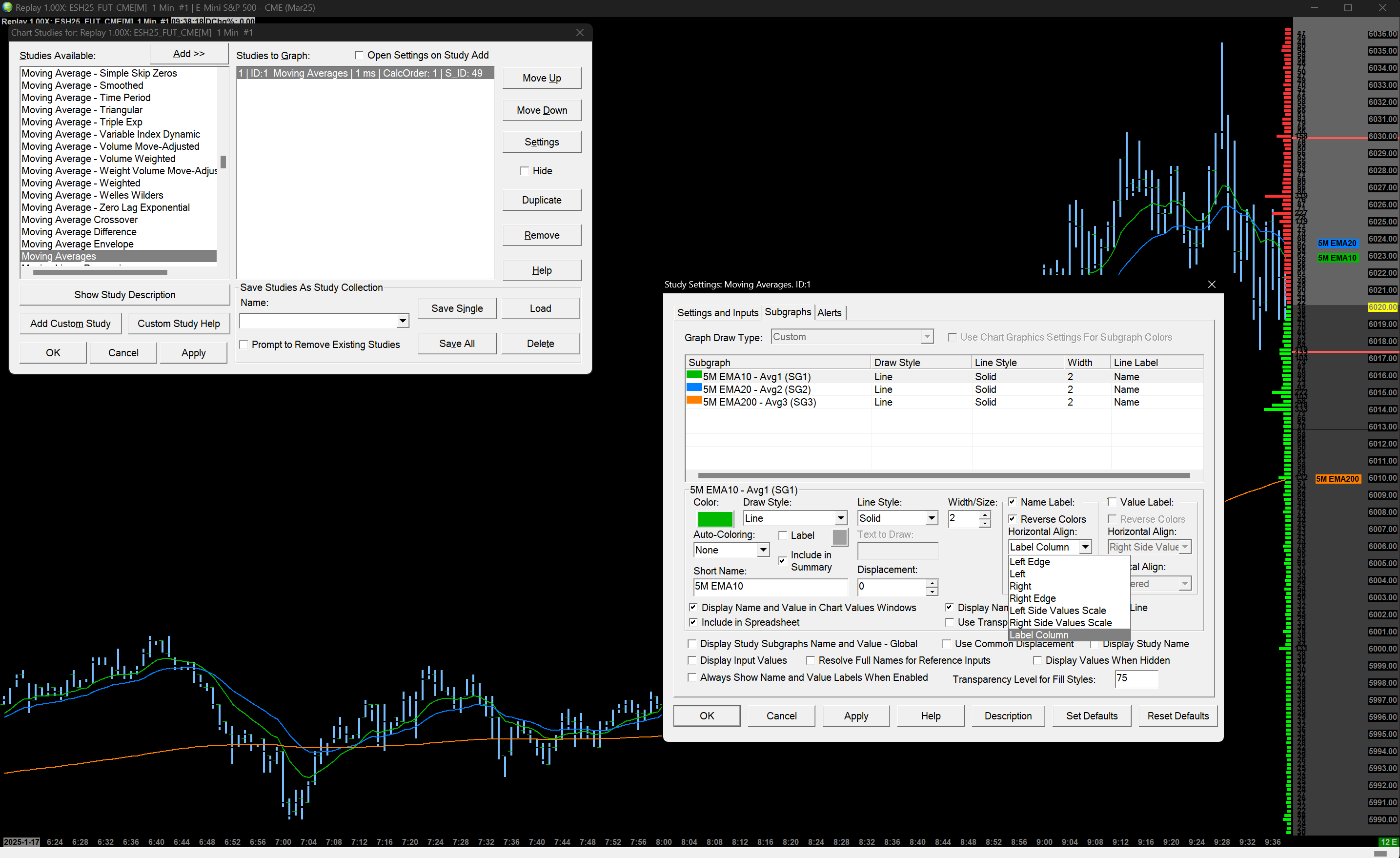Increase Width/Size with the up spinner arrow

pyautogui.click(x=985, y=514)
